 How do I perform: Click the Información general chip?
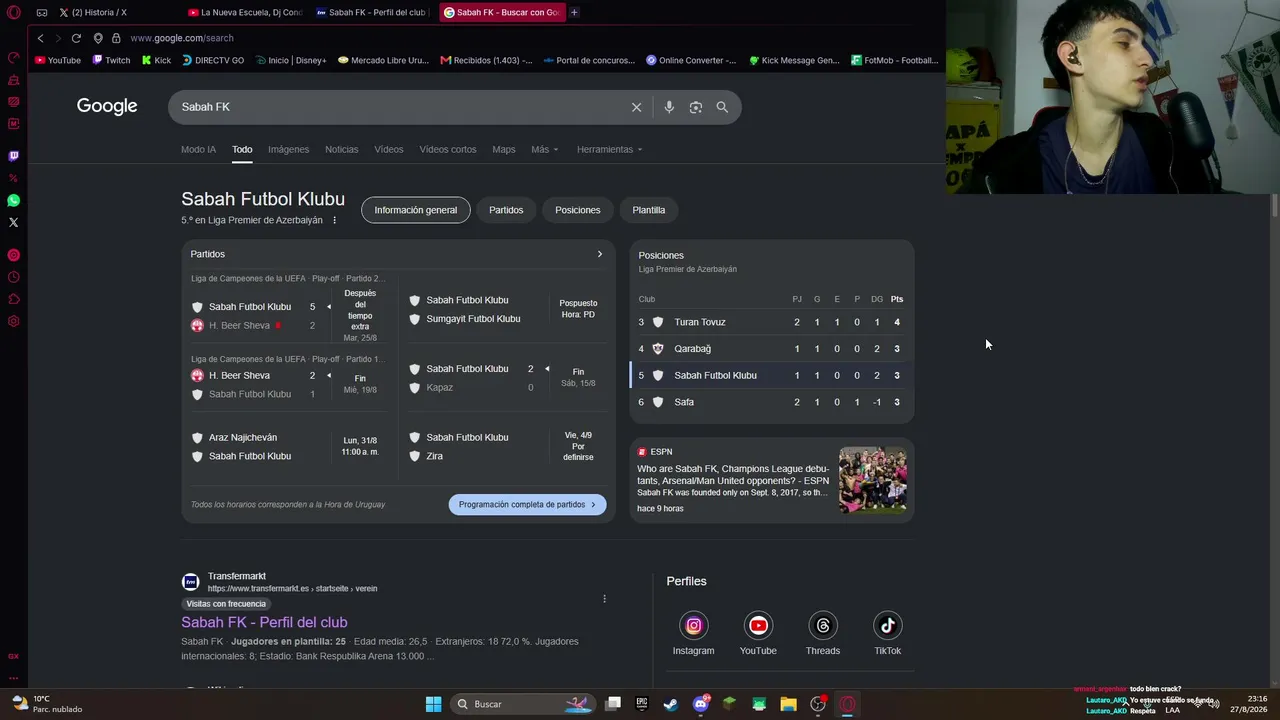416,210
